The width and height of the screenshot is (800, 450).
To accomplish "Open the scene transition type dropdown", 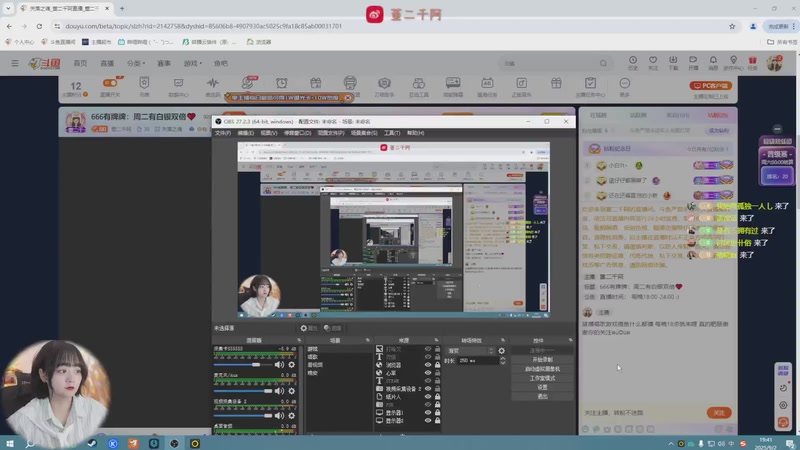I will (470, 351).
